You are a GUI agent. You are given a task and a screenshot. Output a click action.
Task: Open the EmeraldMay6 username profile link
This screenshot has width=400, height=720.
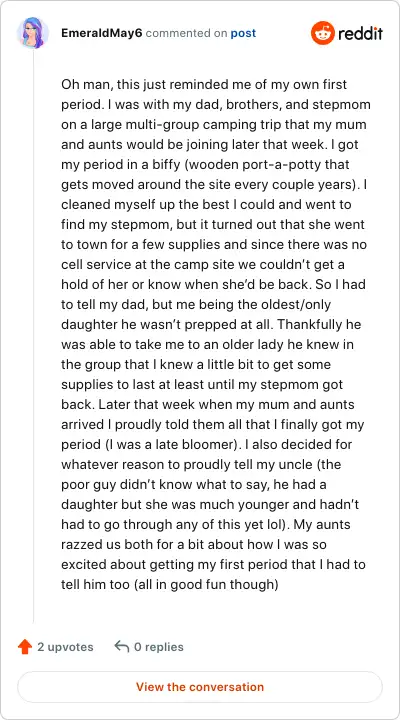[101, 33]
